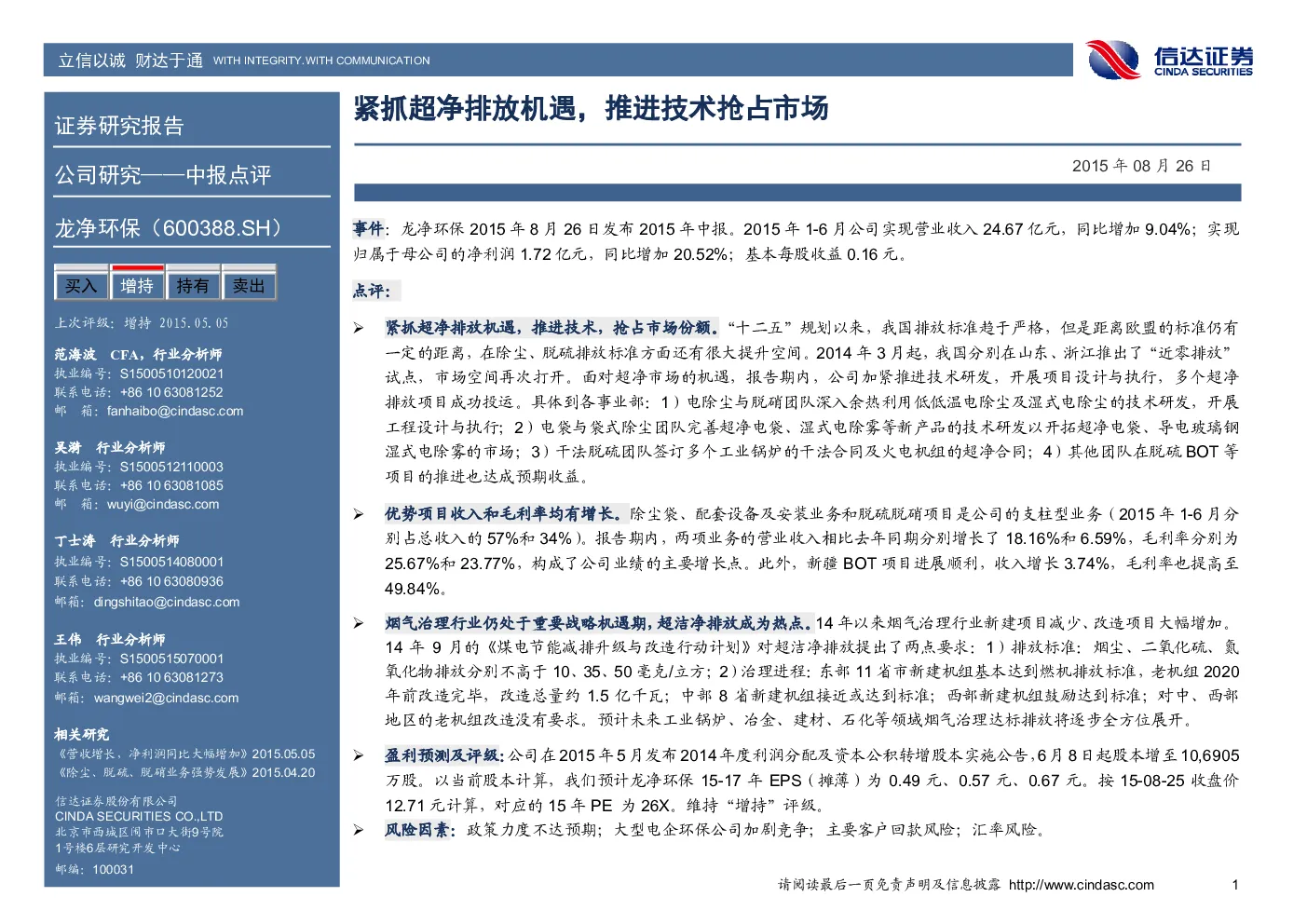The image size is (1307, 924).
Task: Open related report 《营收增长、净利润同比大幅增加》
Action: coord(152,754)
